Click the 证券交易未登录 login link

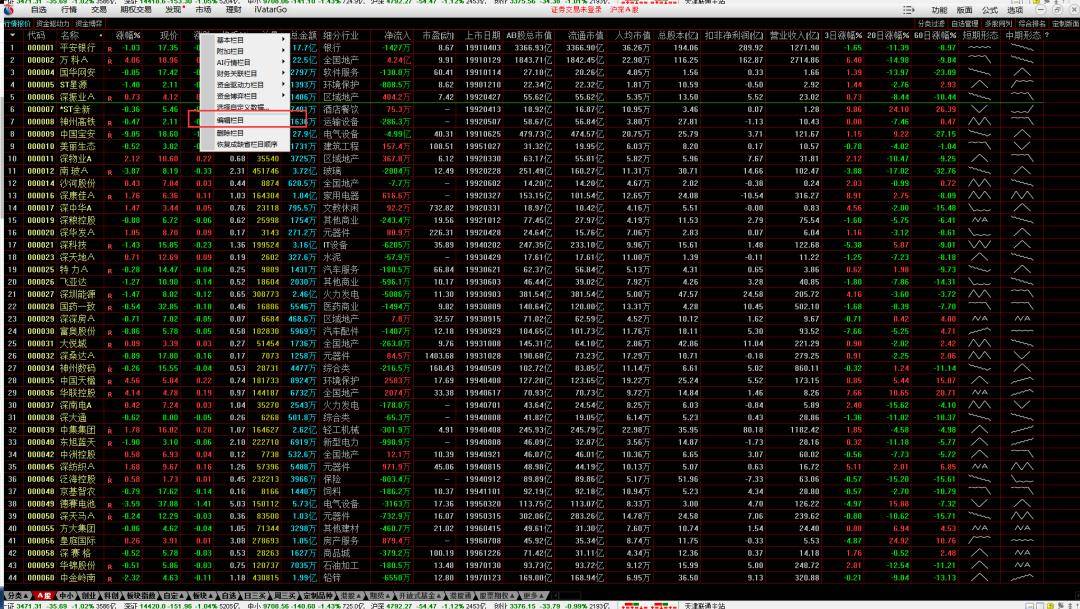tap(577, 10)
